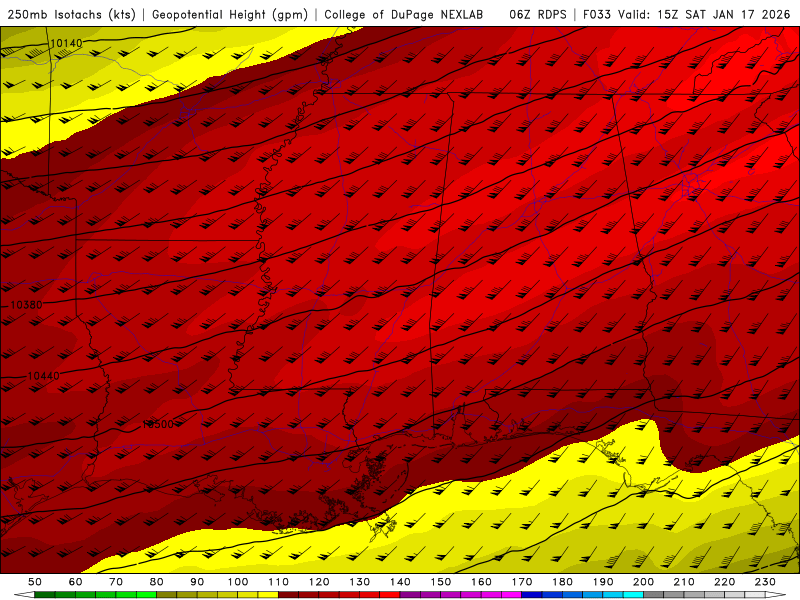The image size is (800, 600).
Task: Click the 80 value on the color scale
Action: pyautogui.click(x=157, y=582)
